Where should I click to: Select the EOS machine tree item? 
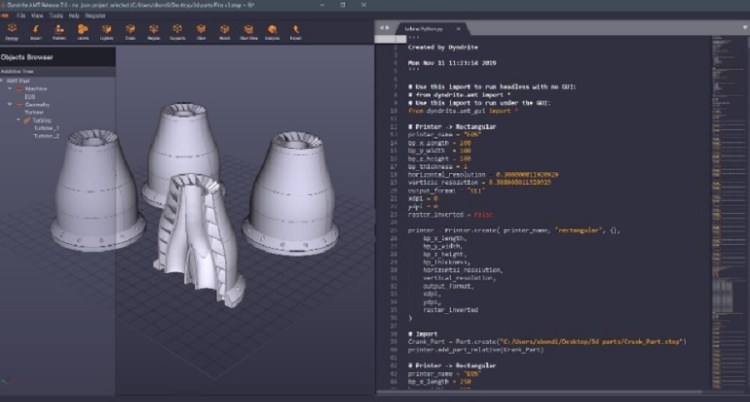tap(31, 96)
